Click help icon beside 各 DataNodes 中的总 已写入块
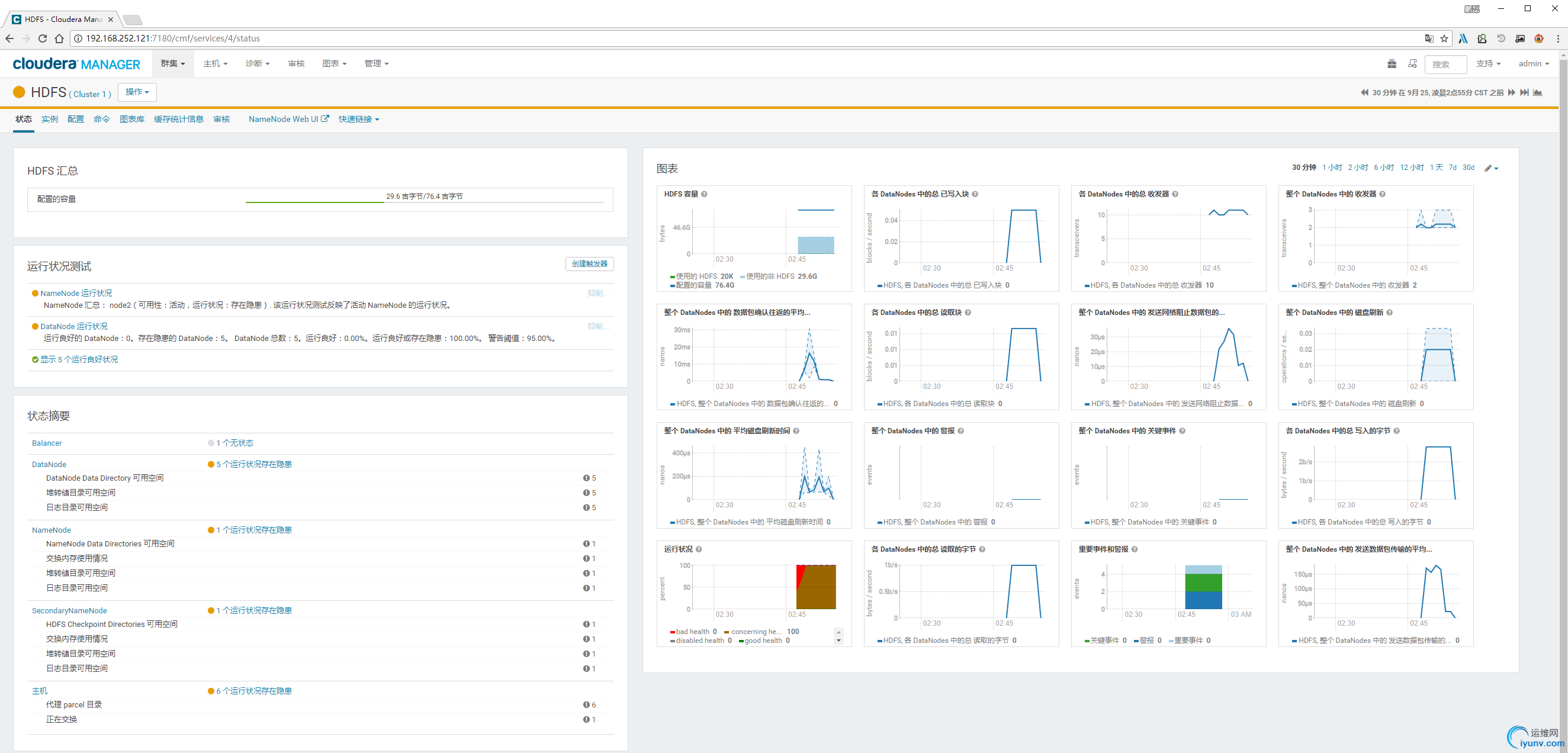Screen dimensions: 1568x753 (x=975, y=194)
